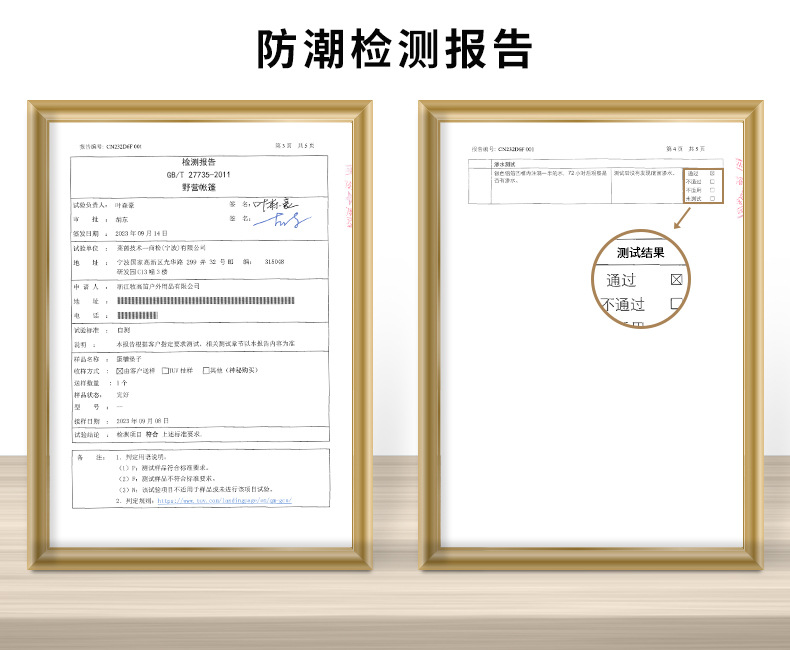This screenshot has height=650, width=790.
Task: Click the enlarged 通过 label in circle
Action: (621, 280)
